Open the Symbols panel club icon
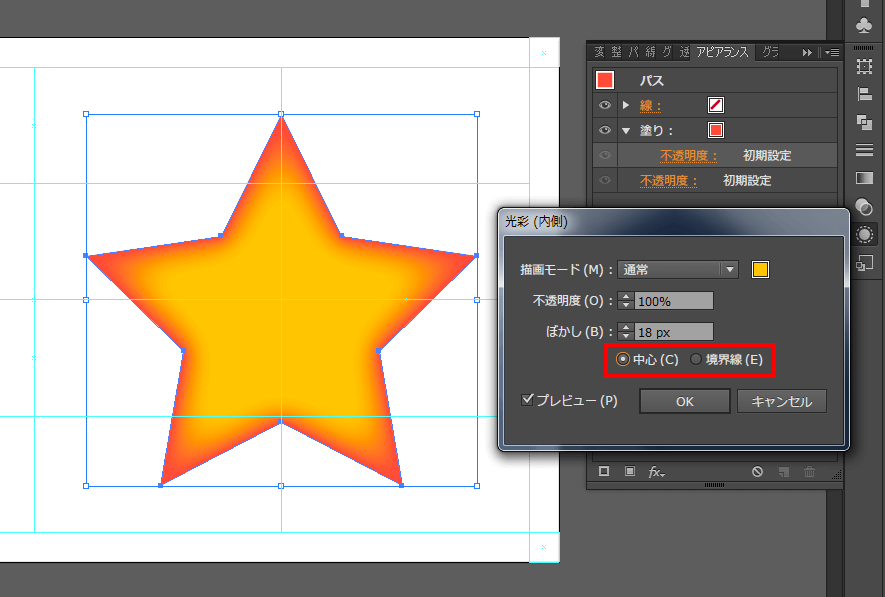The height and width of the screenshot is (597, 885). (x=865, y=25)
